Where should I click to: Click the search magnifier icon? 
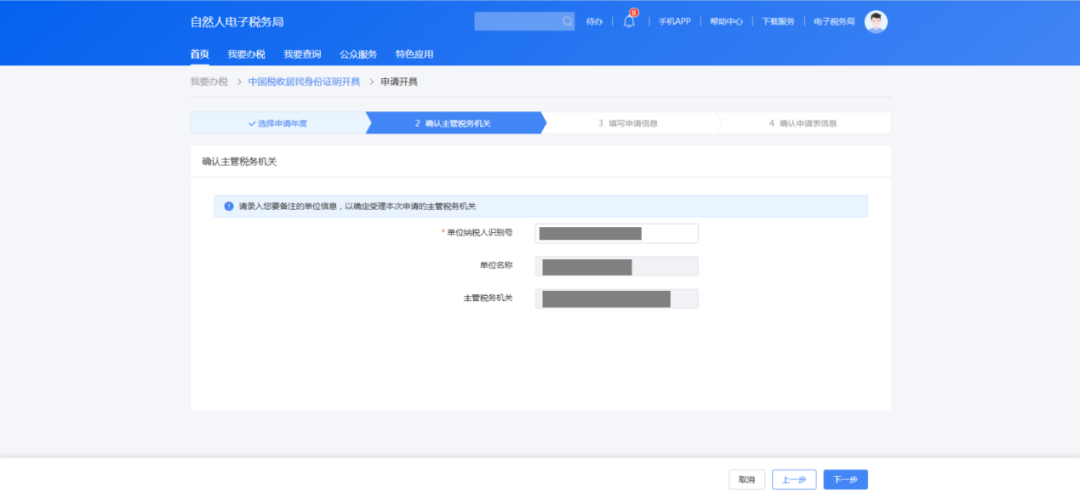pyautogui.click(x=567, y=21)
